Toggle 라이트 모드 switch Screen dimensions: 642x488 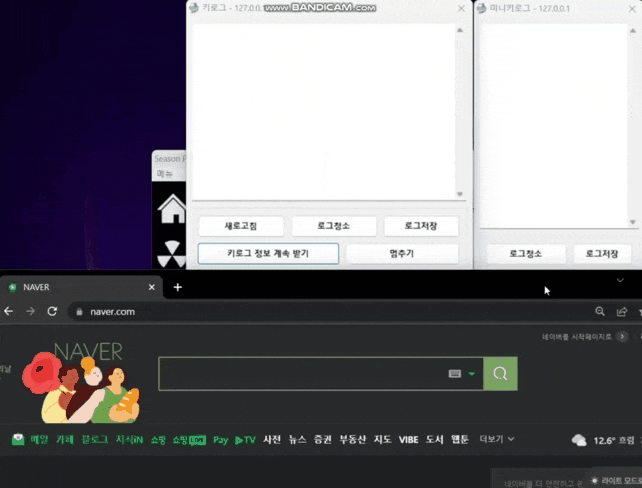coord(616,480)
